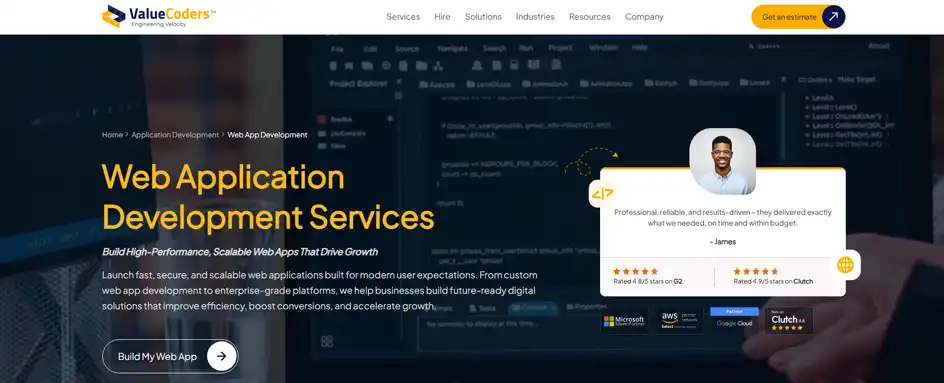Open the Solutions menu

tap(483, 17)
